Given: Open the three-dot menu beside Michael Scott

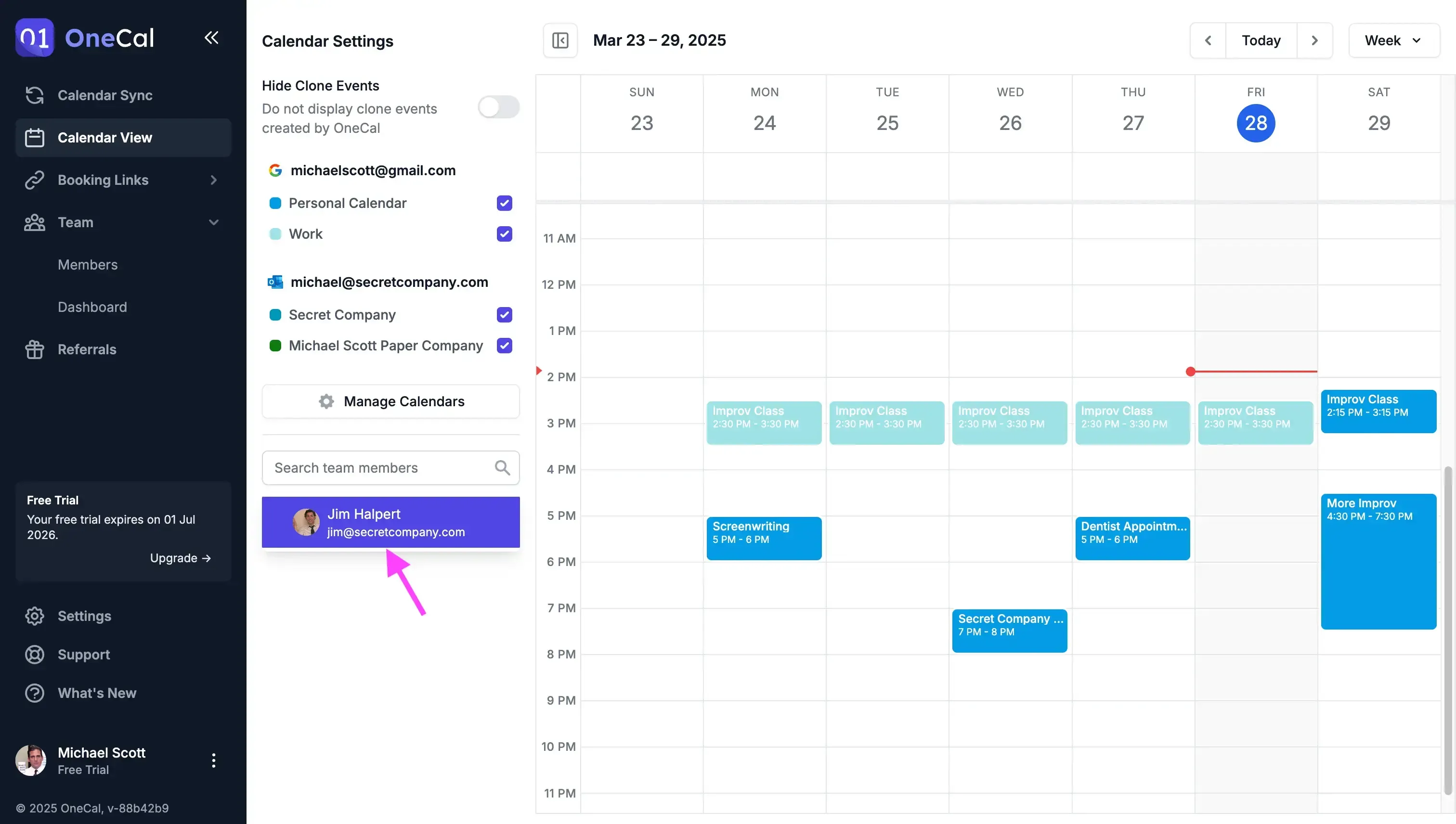Looking at the screenshot, I should click(213, 760).
